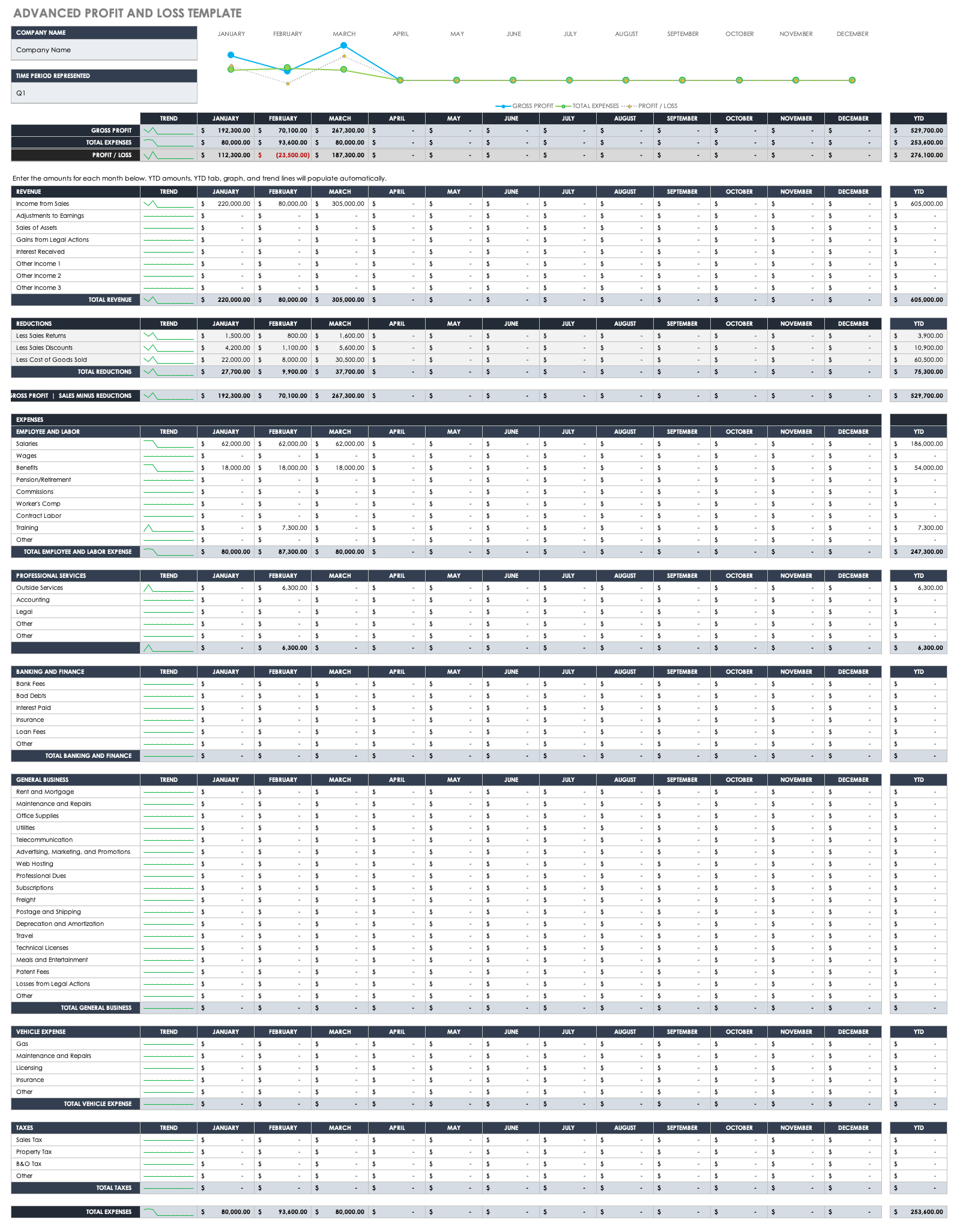
Task: Click the Company Name input cell
Action: tap(104, 50)
